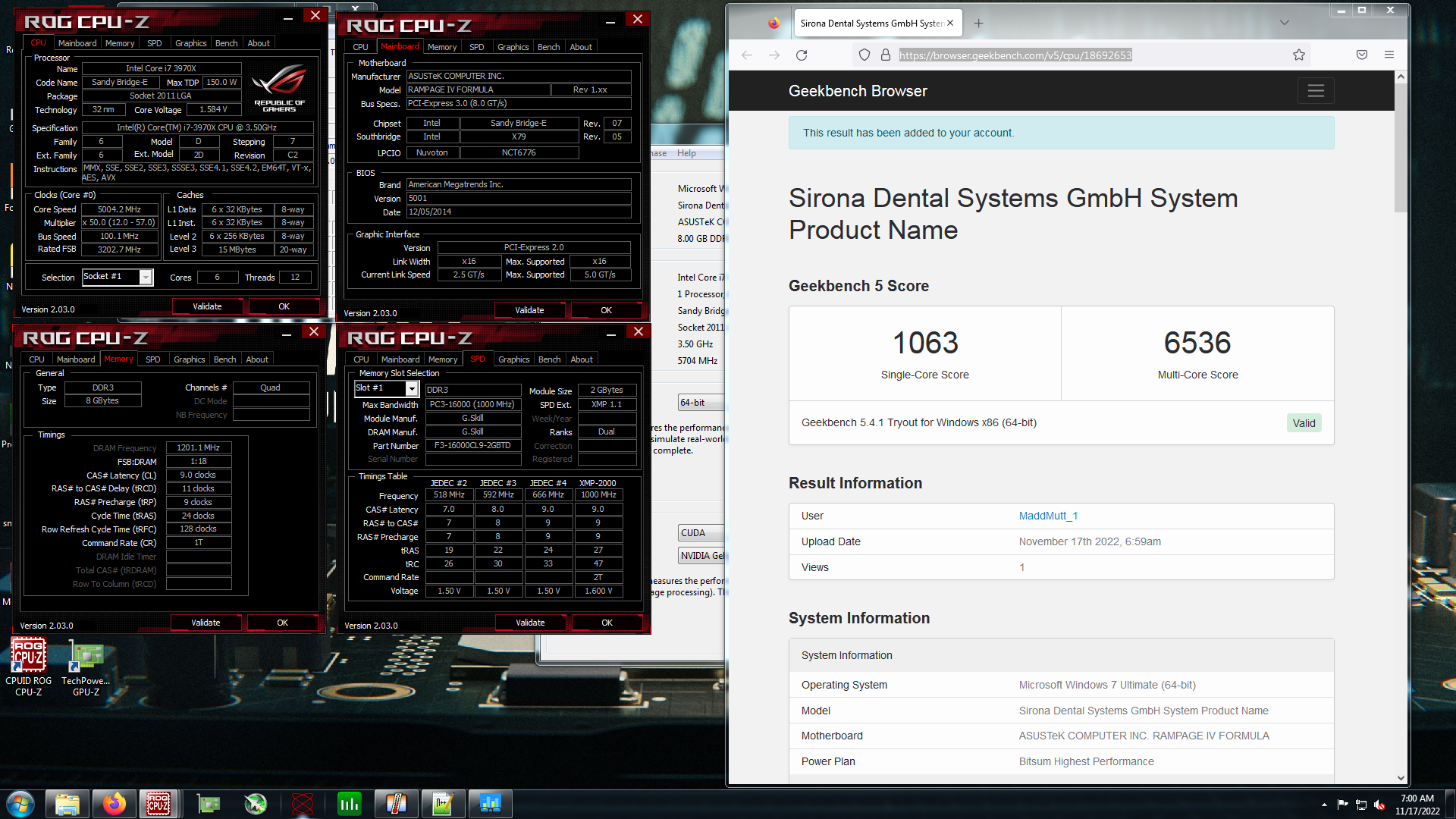Open MaddMutt_1 user profile link

click(1048, 516)
